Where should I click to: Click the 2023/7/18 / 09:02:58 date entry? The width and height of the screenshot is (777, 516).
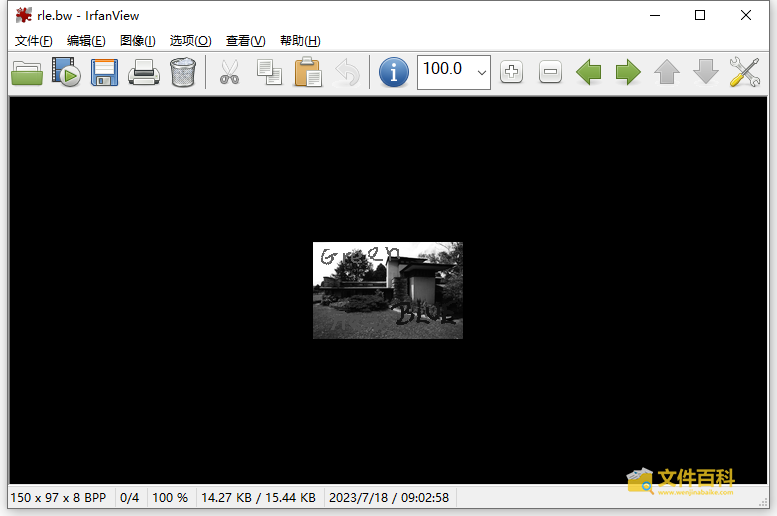tap(389, 498)
